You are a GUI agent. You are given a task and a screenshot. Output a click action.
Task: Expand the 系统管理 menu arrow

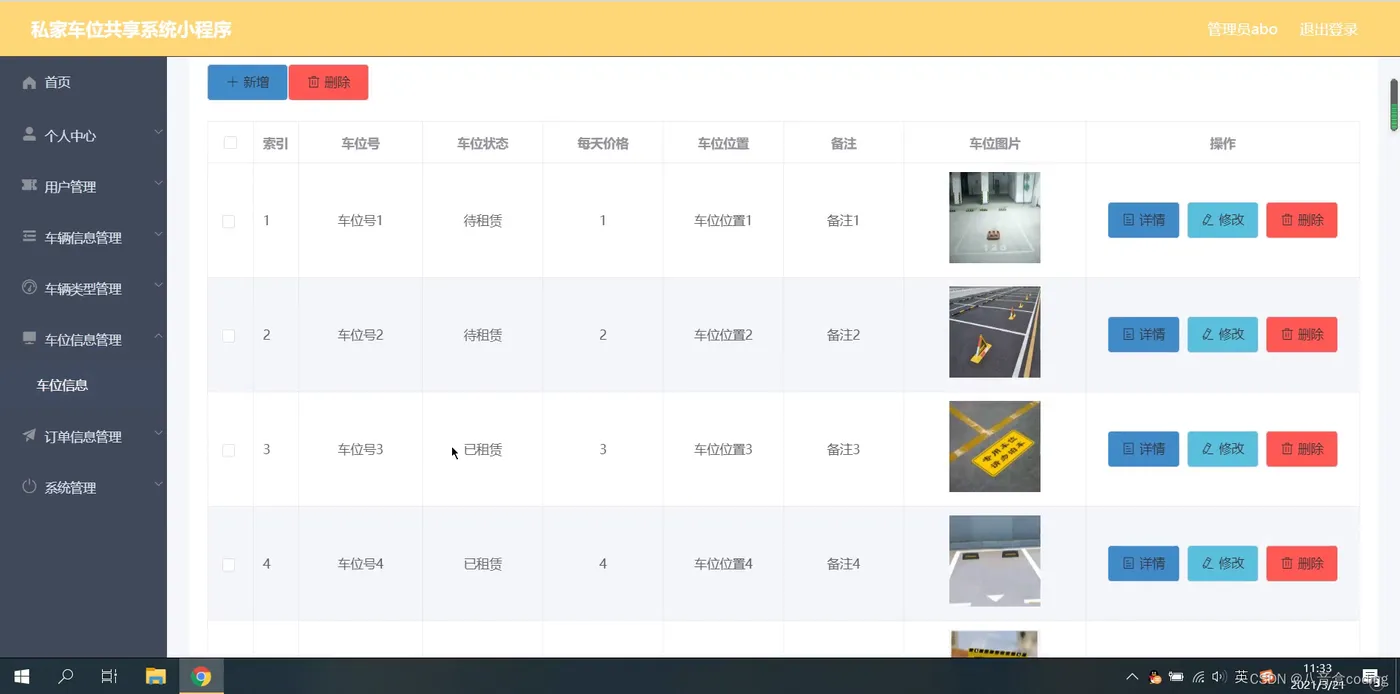coord(158,485)
